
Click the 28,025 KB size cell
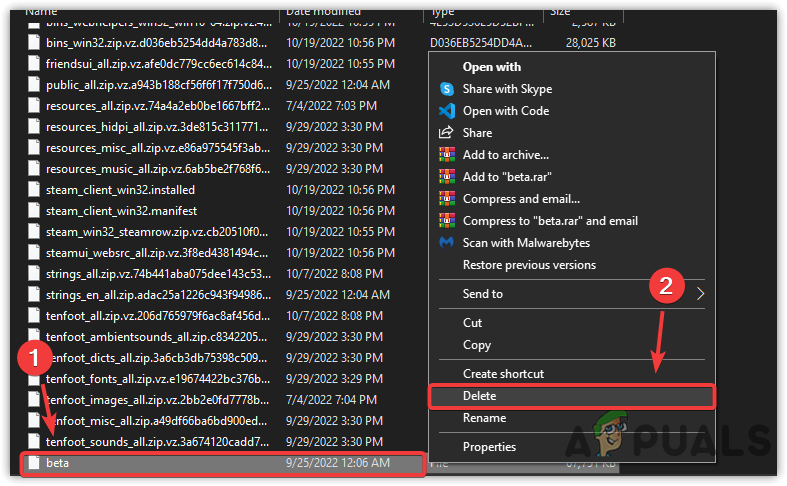pos(591,43)
